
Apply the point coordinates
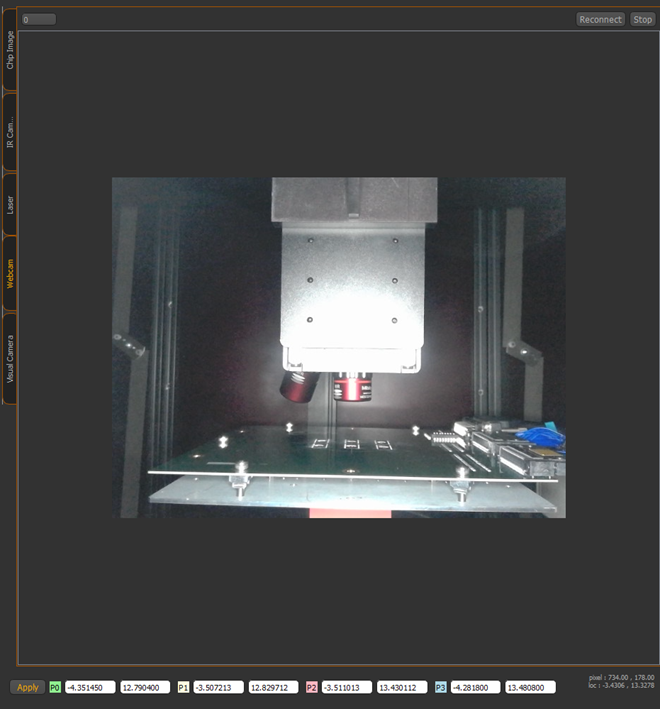tap(28, 687)
